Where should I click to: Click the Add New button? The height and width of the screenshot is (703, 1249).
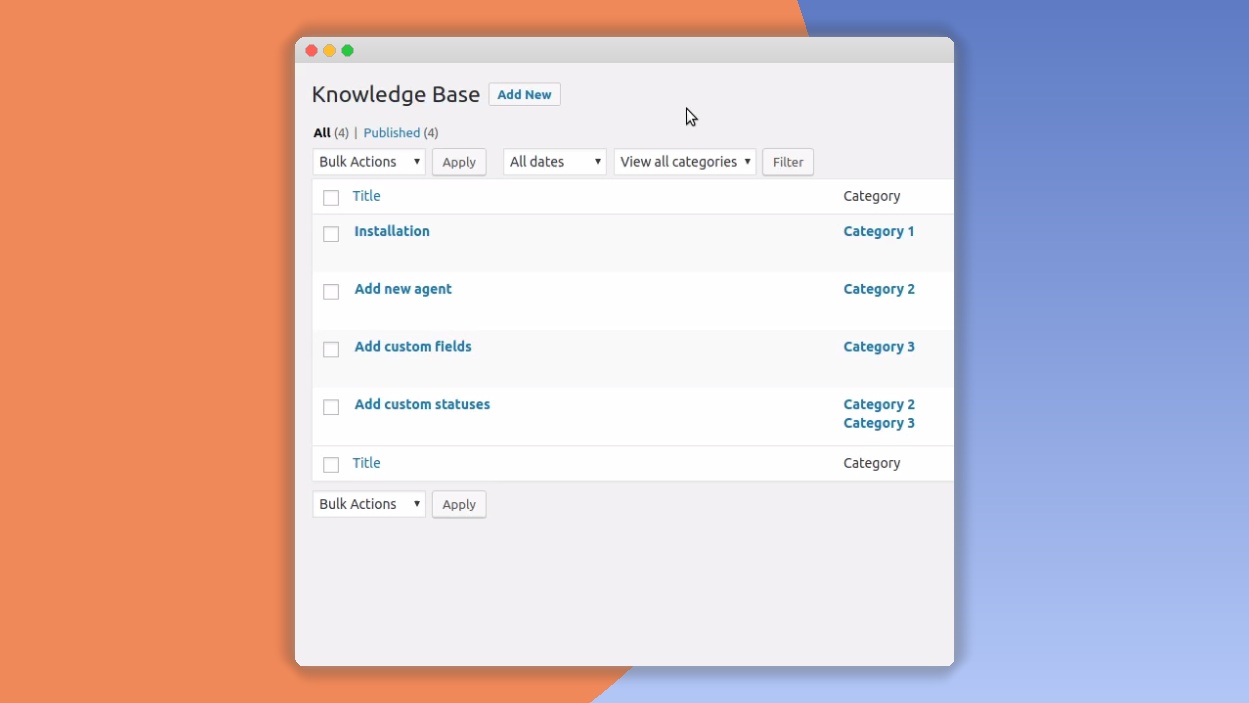(524, 94)
